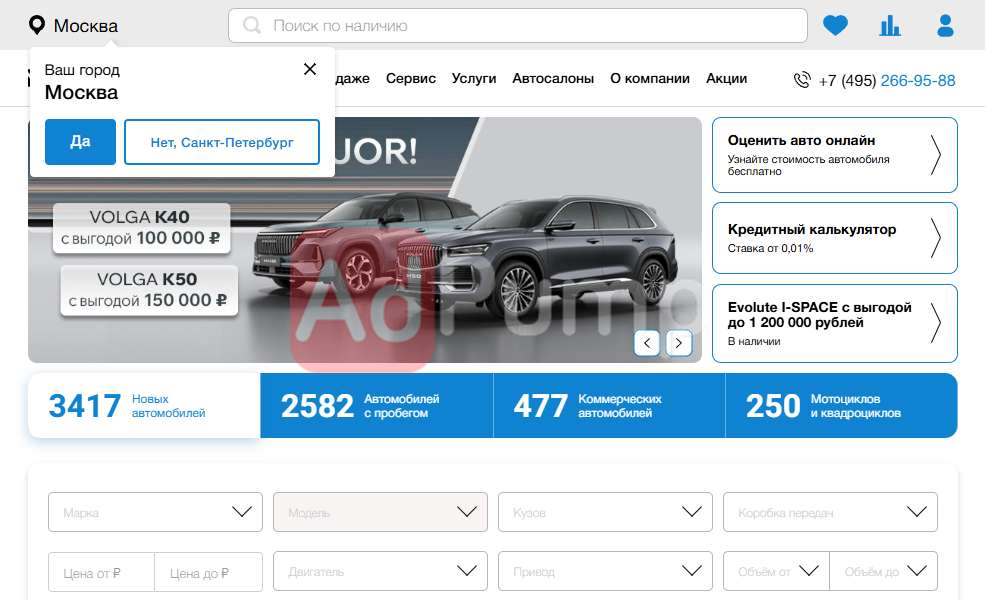Open the Акции menu item
The width and height of the screenshot is (1000, 600).
coord(726,78)
